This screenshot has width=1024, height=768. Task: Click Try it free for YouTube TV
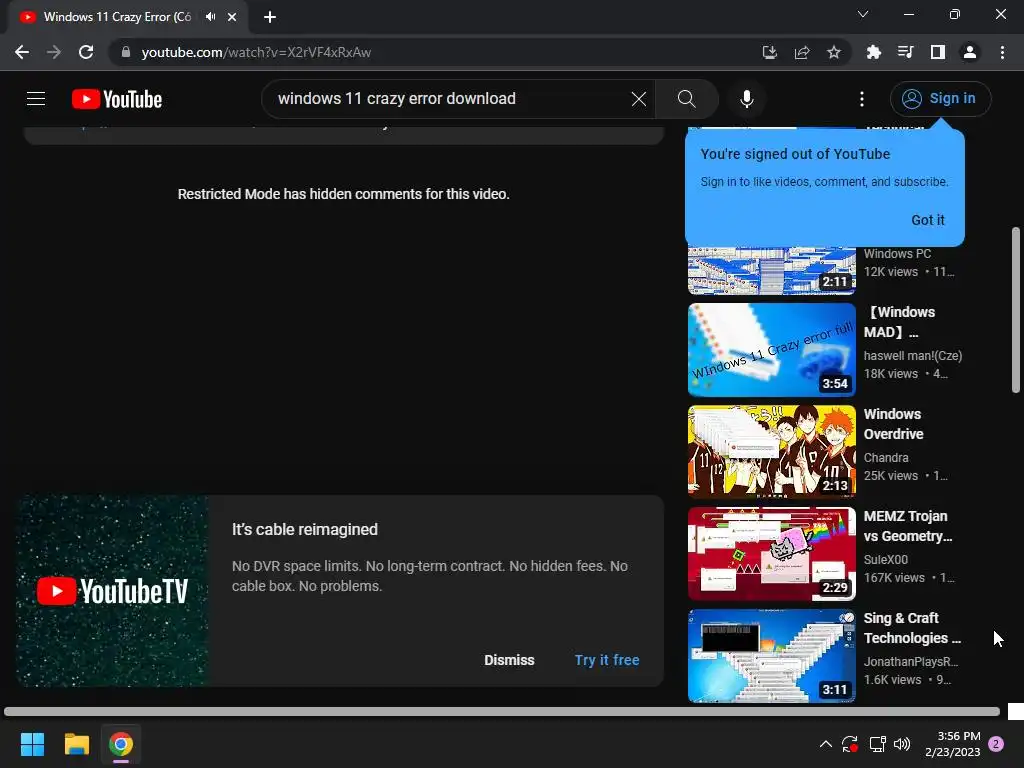pyautogui.click(x=607, y=660)
